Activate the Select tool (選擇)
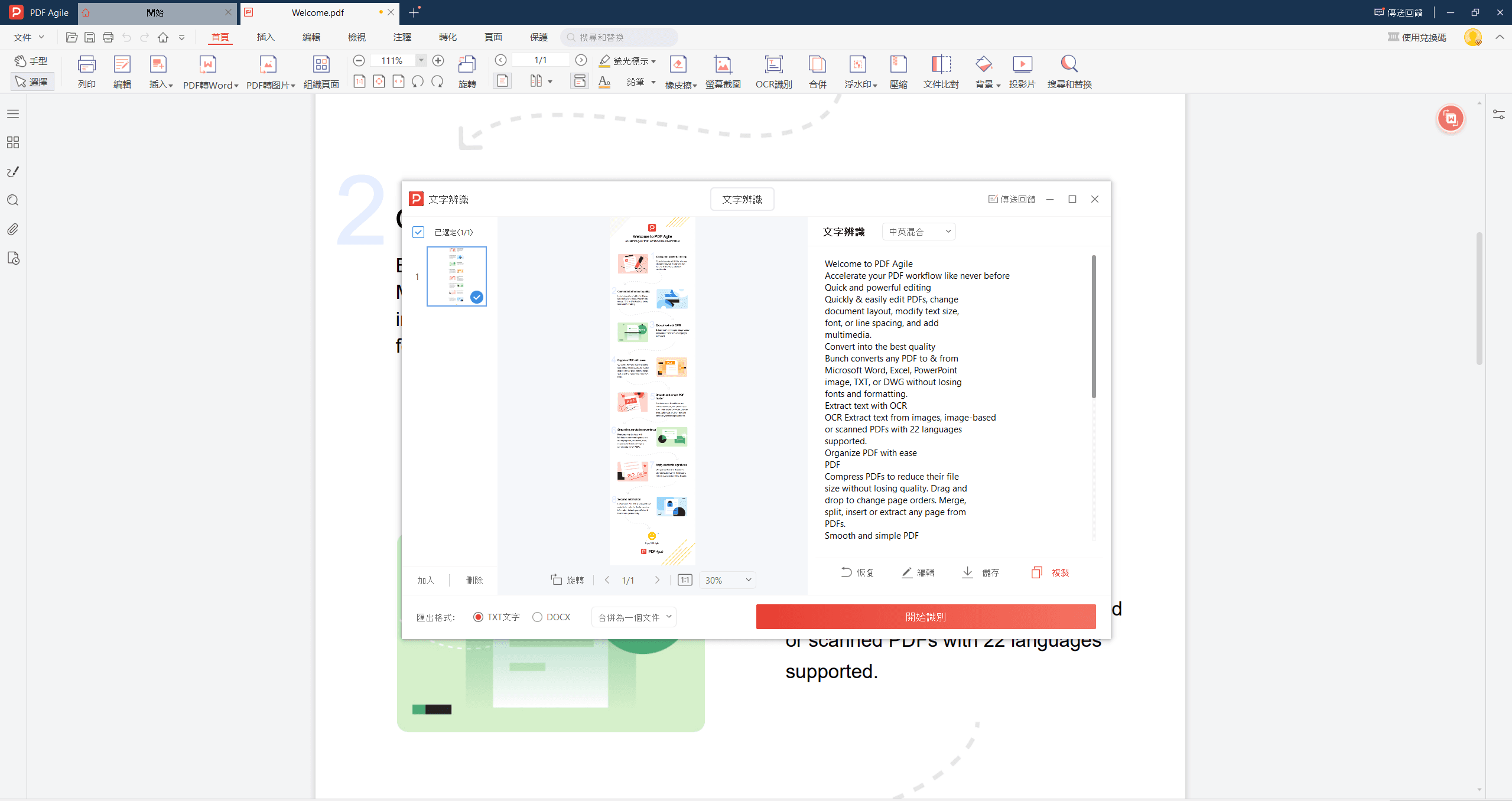 pos(32,82)
